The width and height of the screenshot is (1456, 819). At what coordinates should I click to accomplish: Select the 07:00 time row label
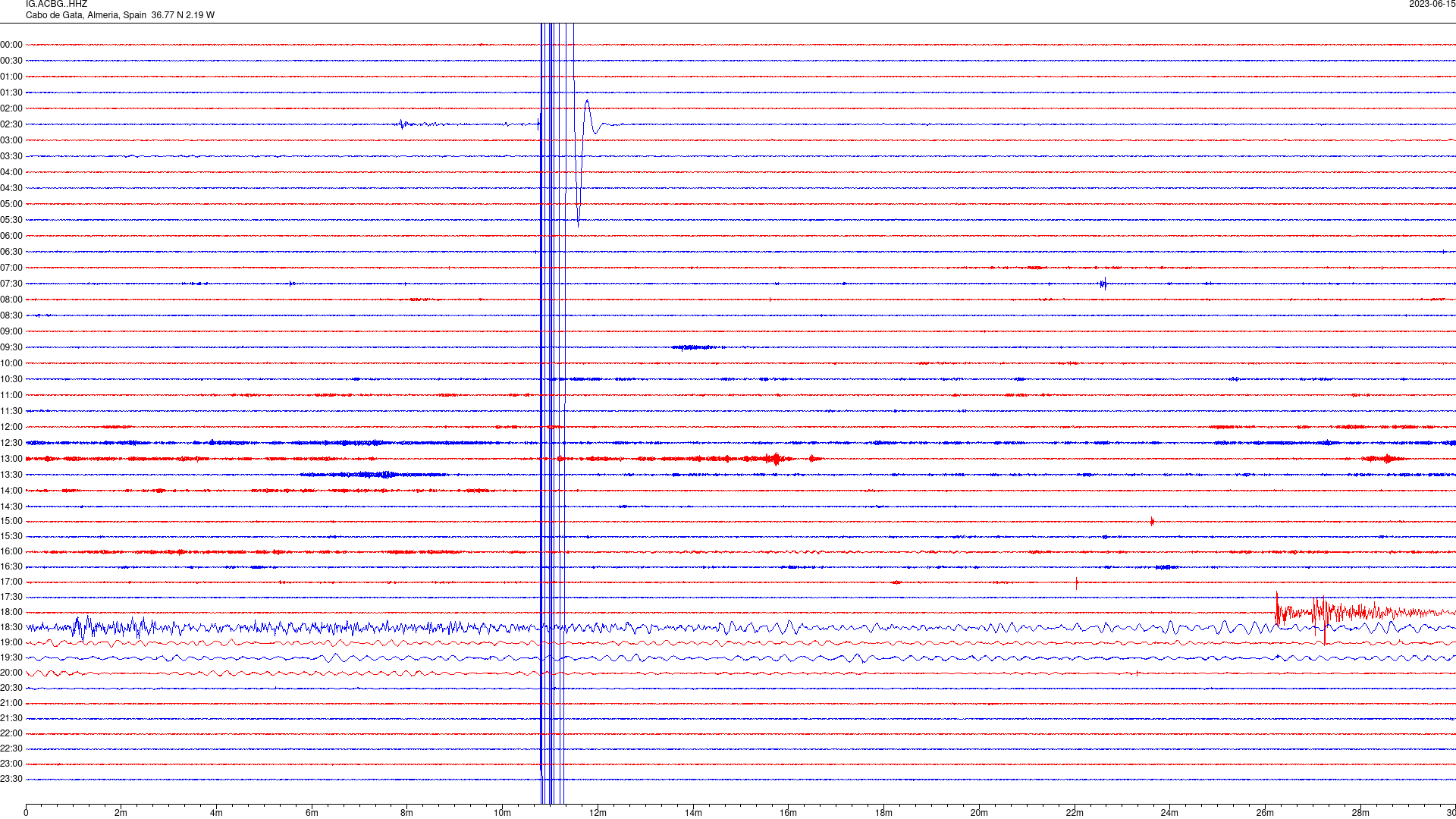click(x=11, y=268)
